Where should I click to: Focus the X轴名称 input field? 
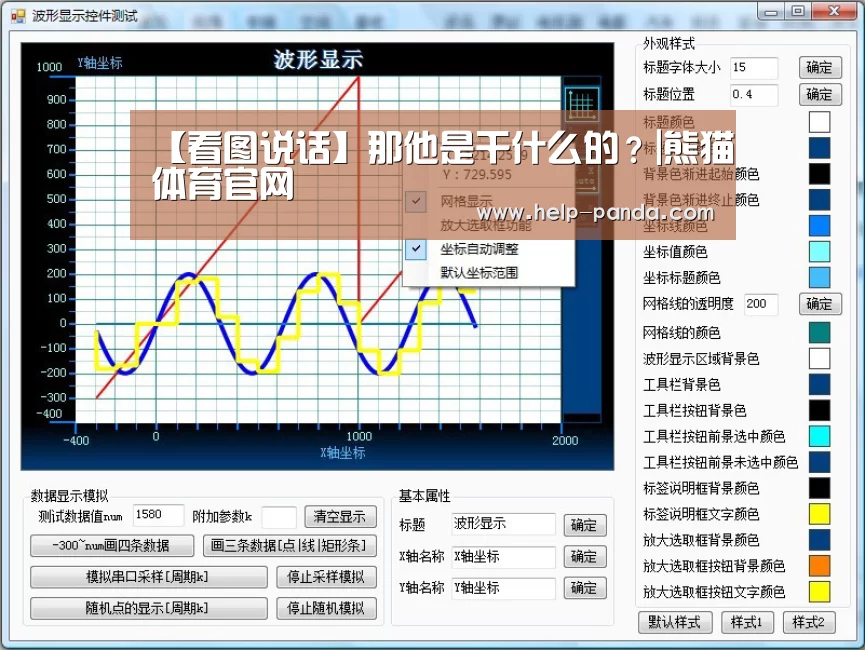click(x=504, y=557)
